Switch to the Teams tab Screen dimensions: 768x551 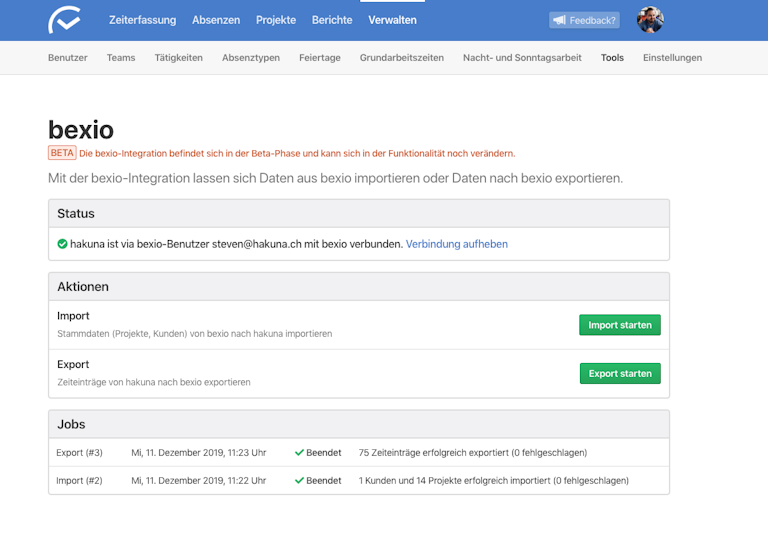coord(121,58)
